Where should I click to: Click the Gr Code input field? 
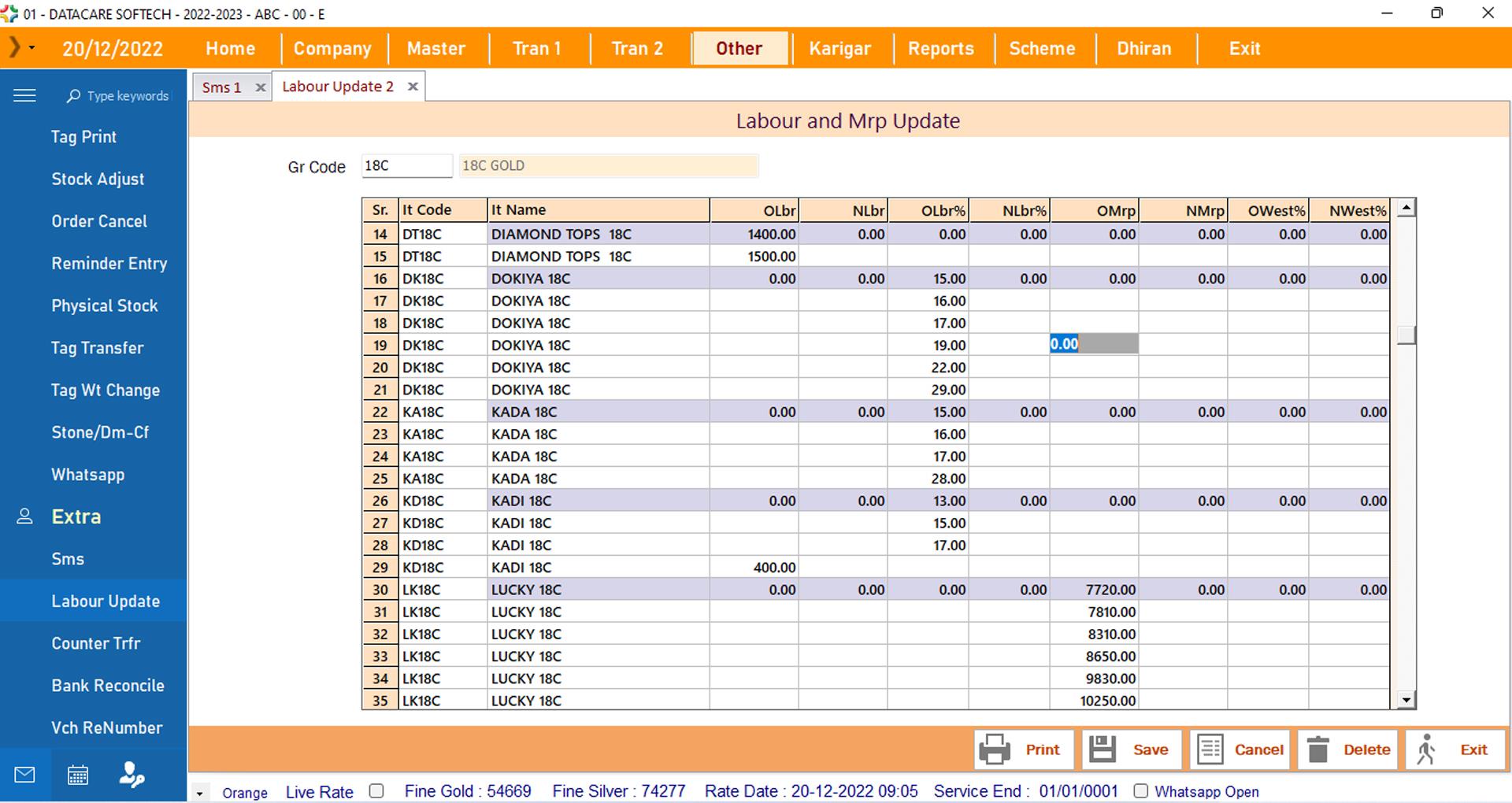[x=406, y=166]
